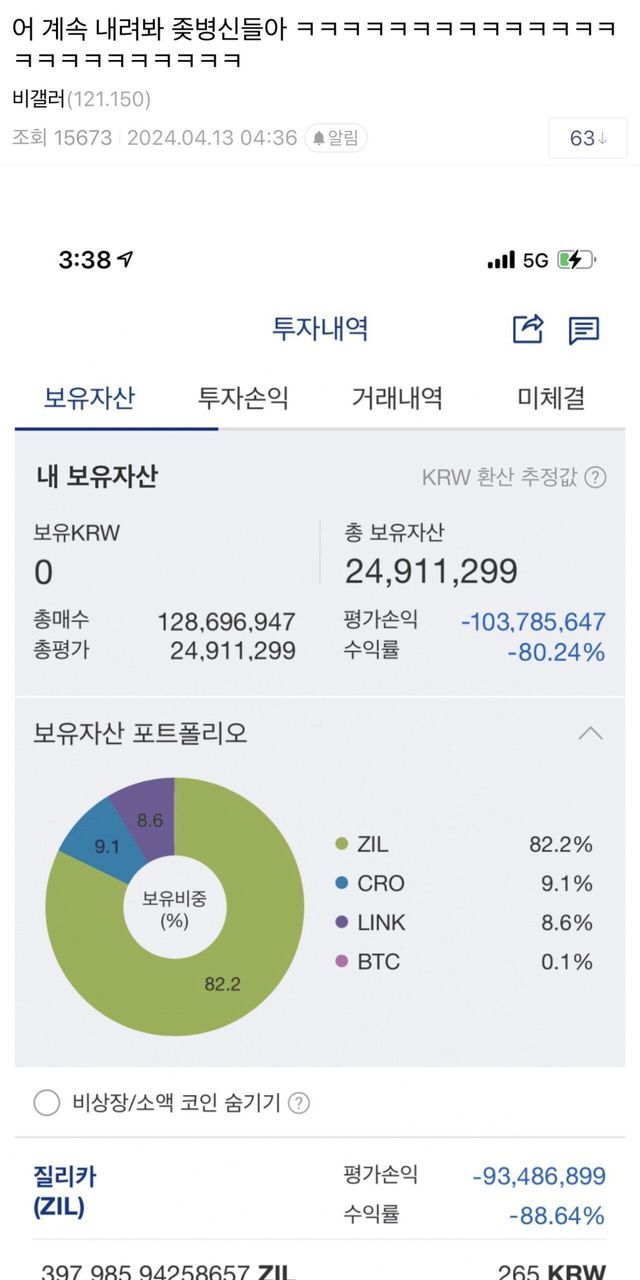Open the chat message icon

pyautogui.click(x=584, y=330)
